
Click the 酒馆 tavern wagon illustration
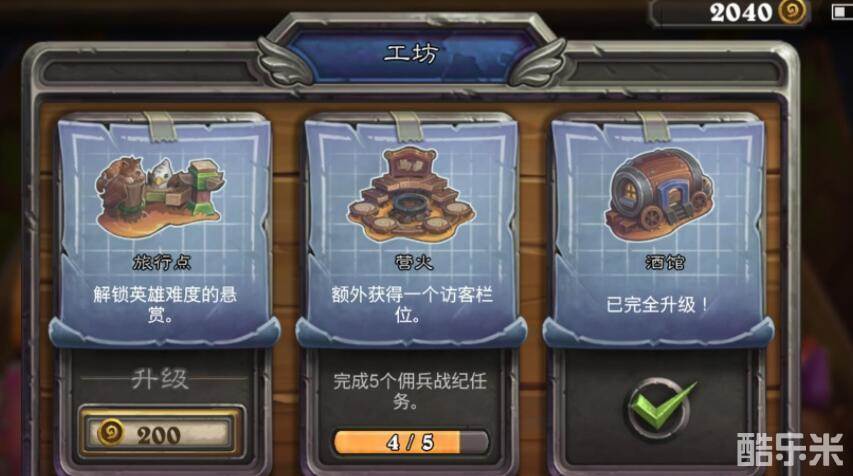[x=659, y=194]
